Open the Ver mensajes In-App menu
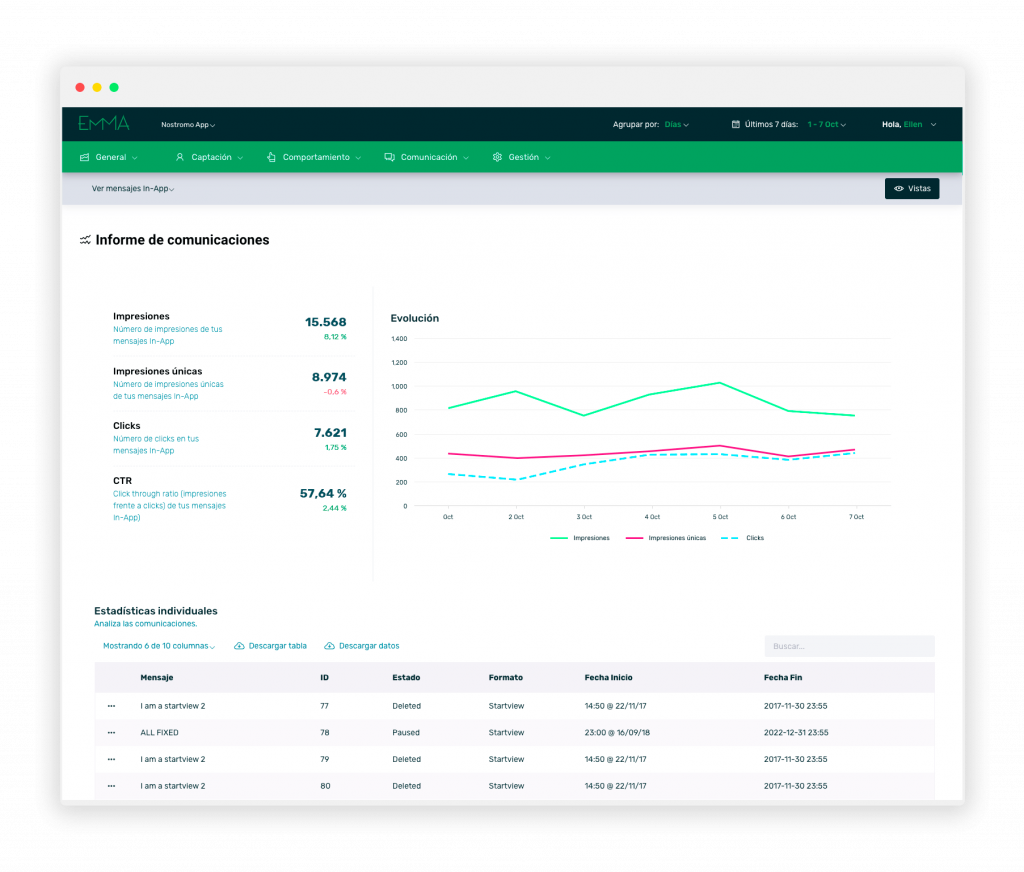1024x872 pixels. tap(132, 188)
